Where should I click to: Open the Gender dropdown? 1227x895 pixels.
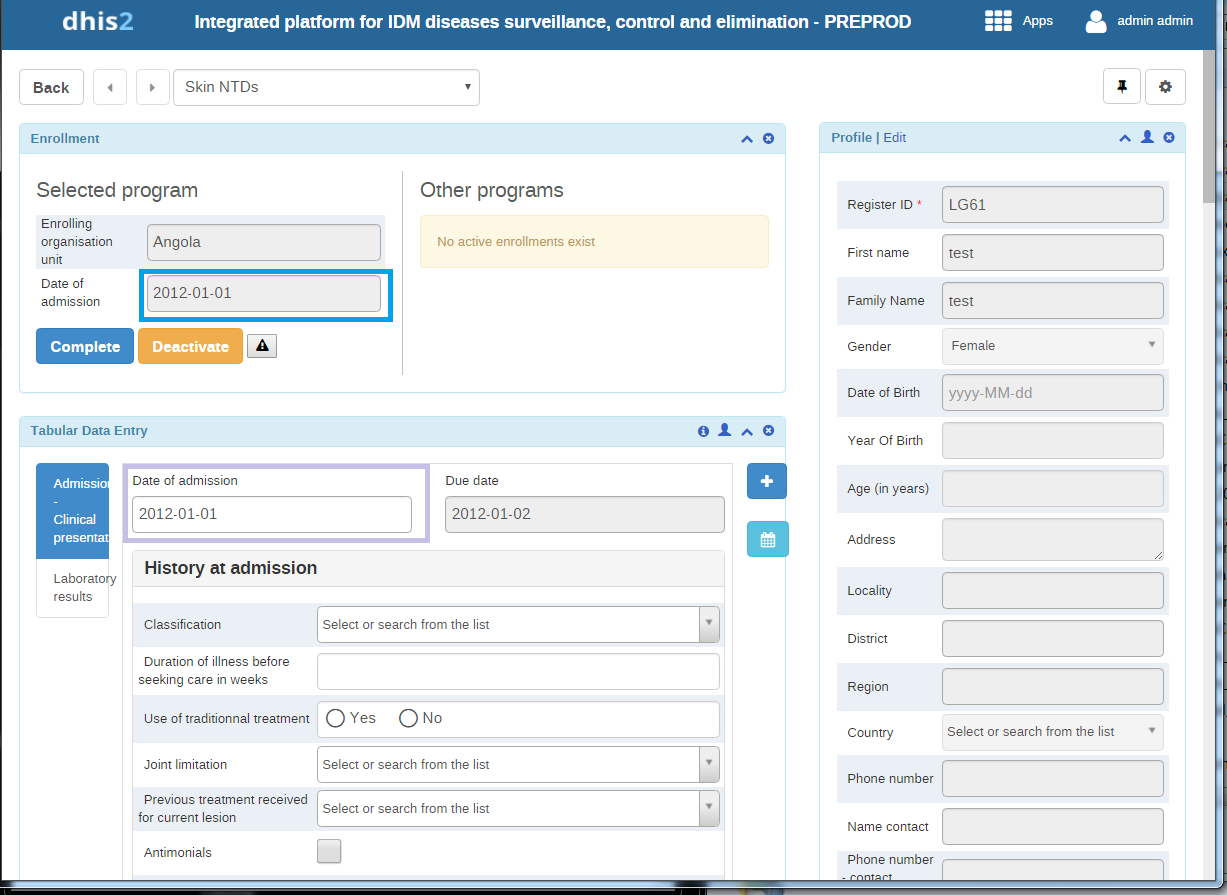click(x=1052, y=346)
